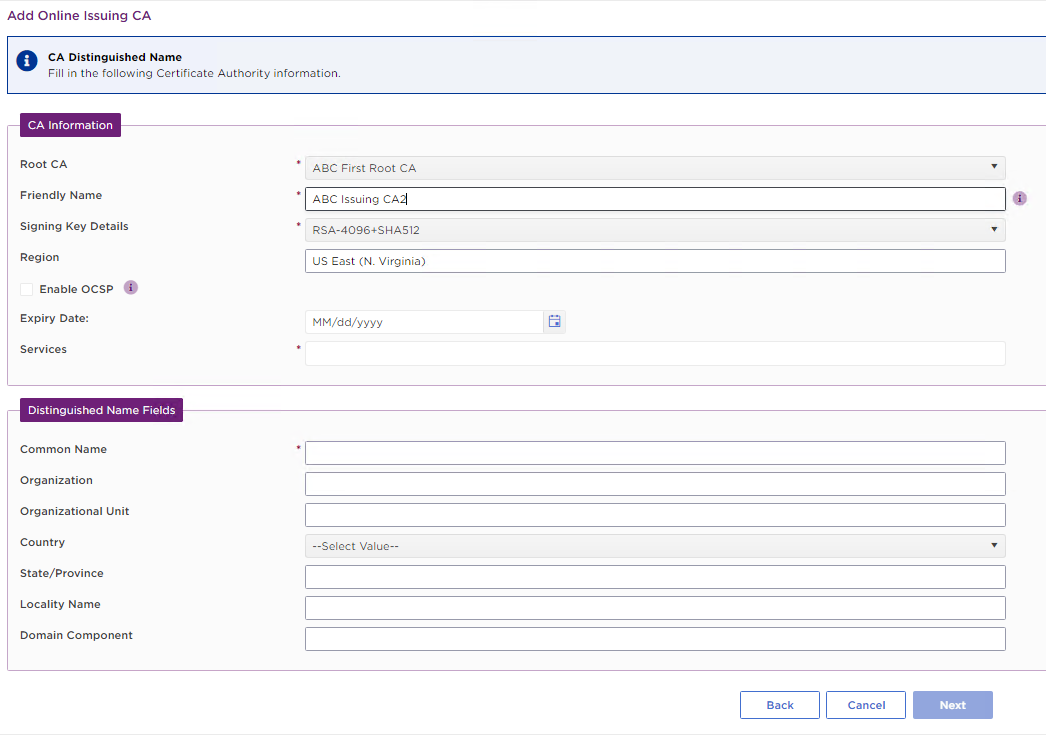Proceed with the Next button
This screenshot has height=737, width=1046.
(952, 705)
